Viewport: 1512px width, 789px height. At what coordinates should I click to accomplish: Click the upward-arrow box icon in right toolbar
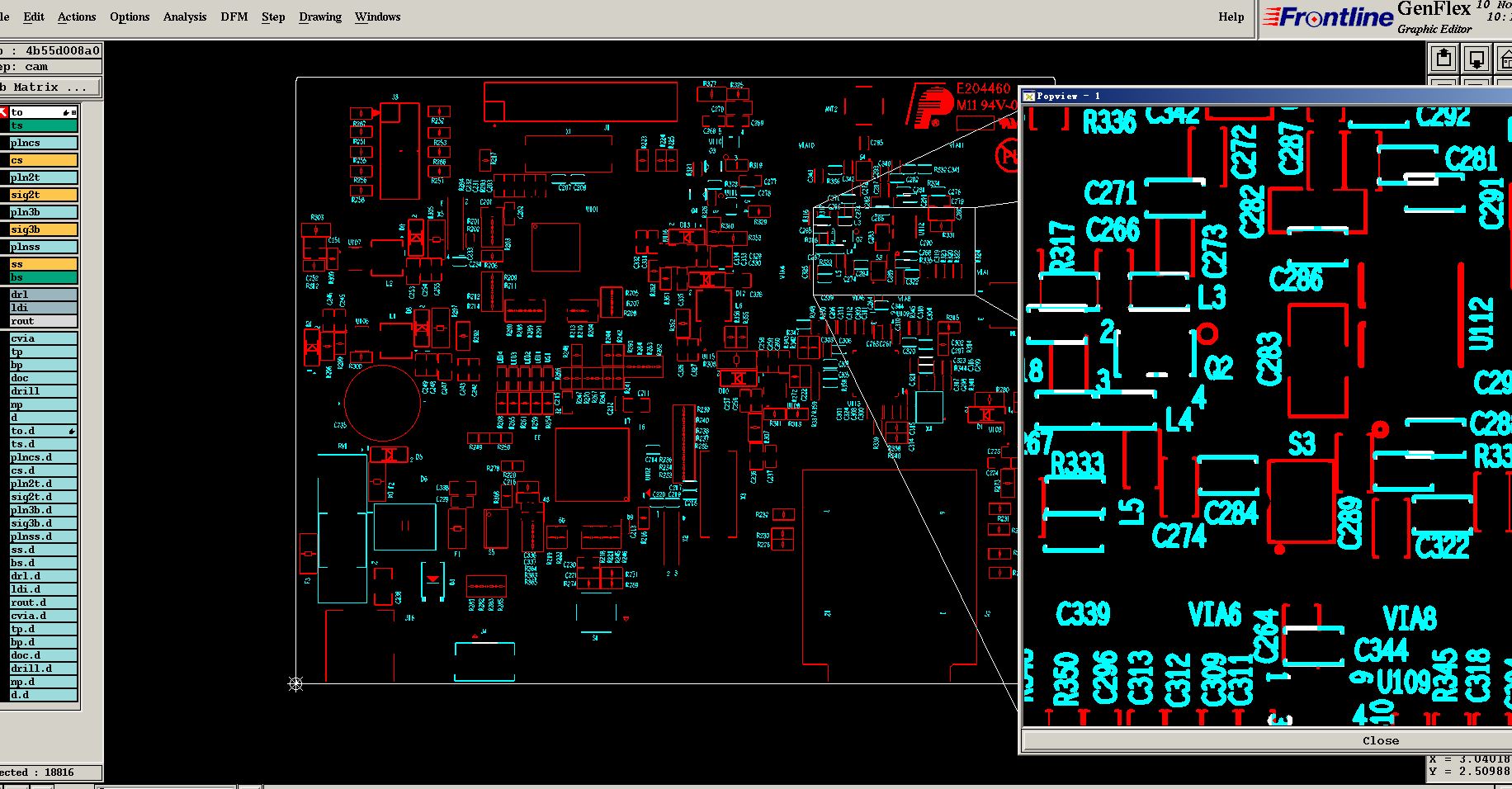pos(1443,59)
